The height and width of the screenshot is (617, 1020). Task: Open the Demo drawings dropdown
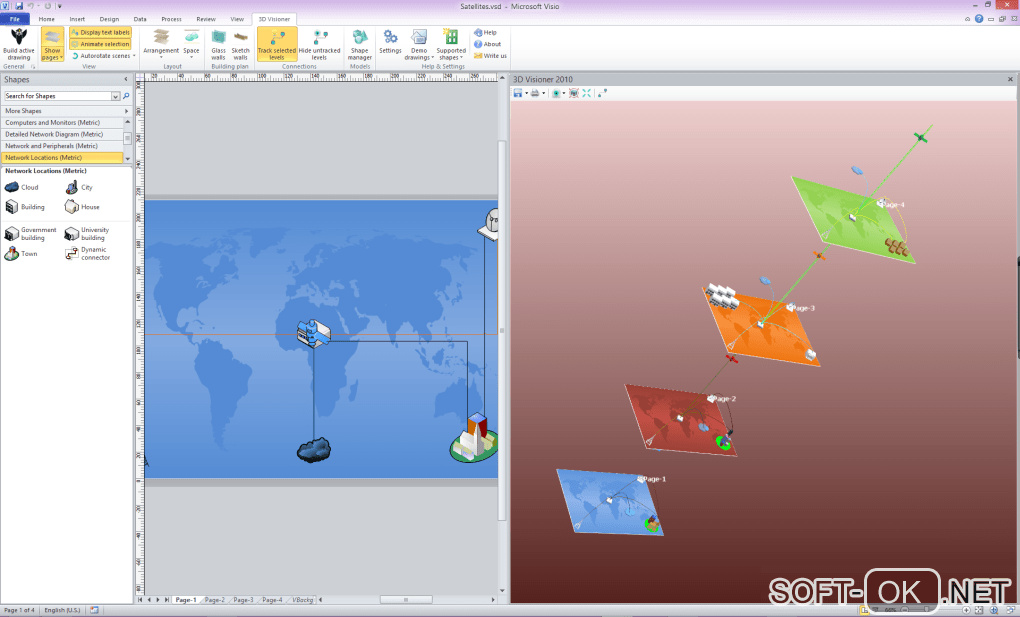419,44
